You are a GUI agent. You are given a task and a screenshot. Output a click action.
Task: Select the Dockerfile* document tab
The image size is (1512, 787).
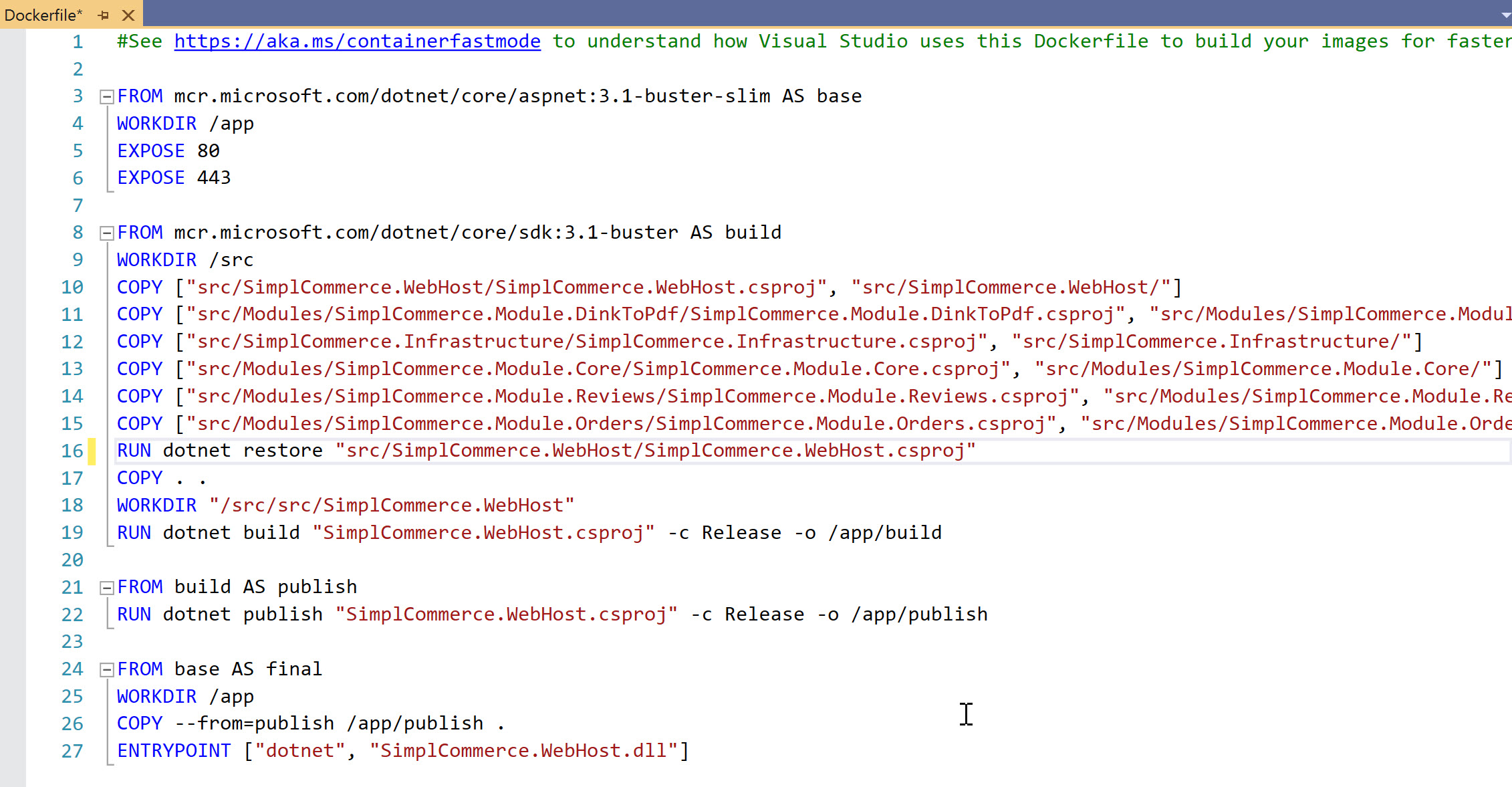[x=43, y=15]
